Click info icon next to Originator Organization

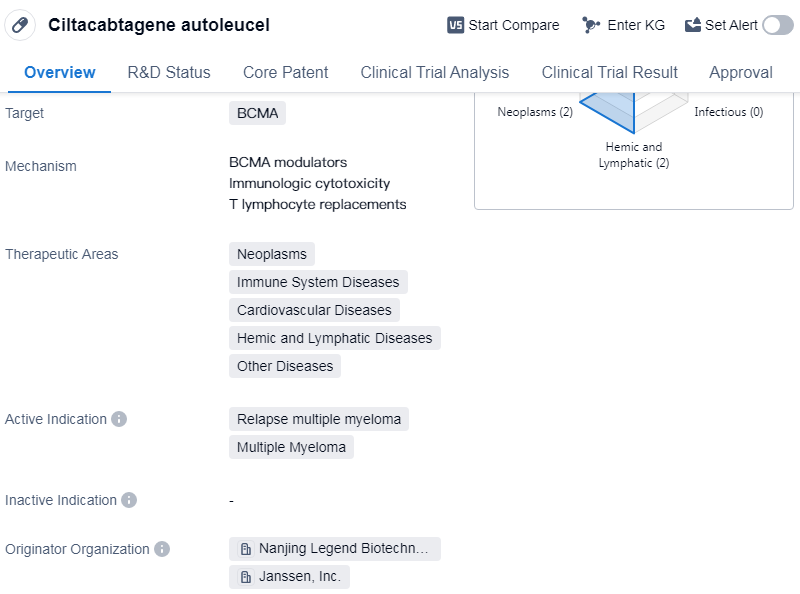coord(162,549)
